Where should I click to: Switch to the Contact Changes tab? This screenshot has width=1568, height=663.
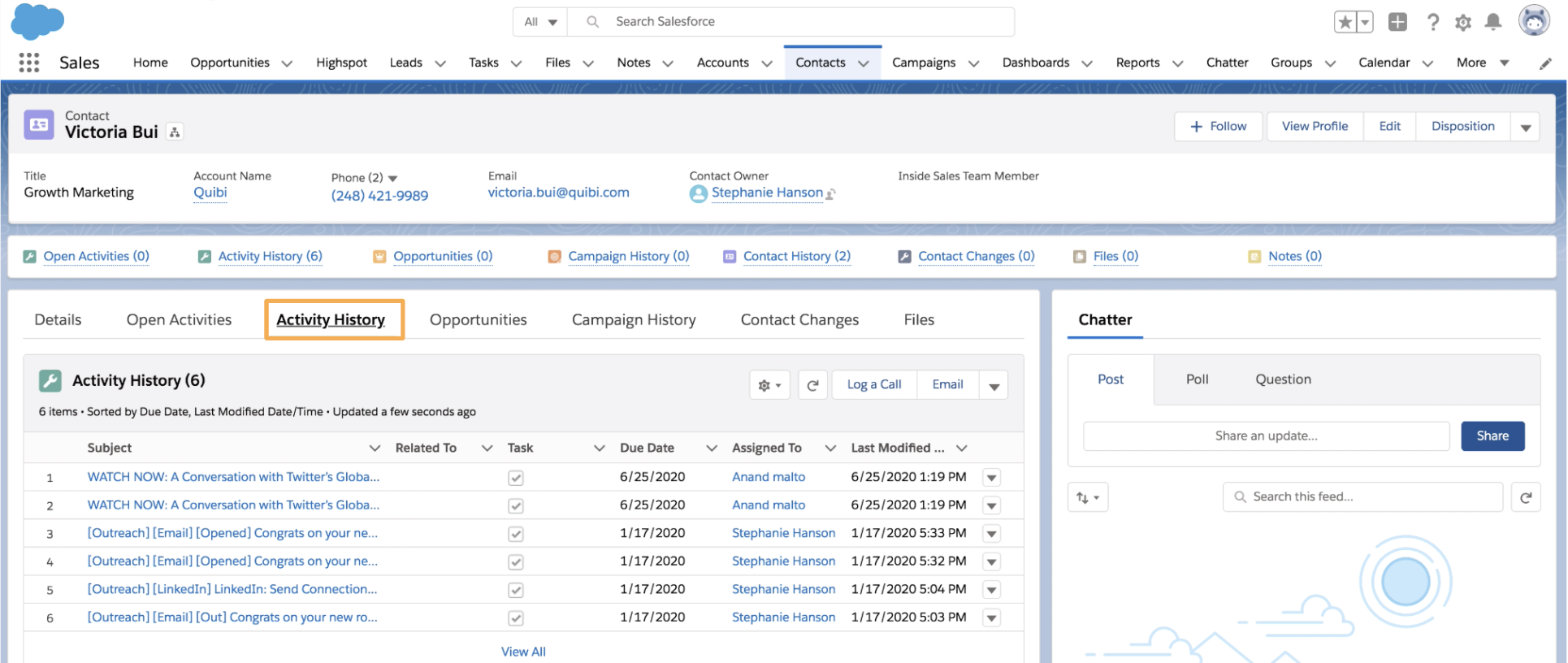[799, 320]
